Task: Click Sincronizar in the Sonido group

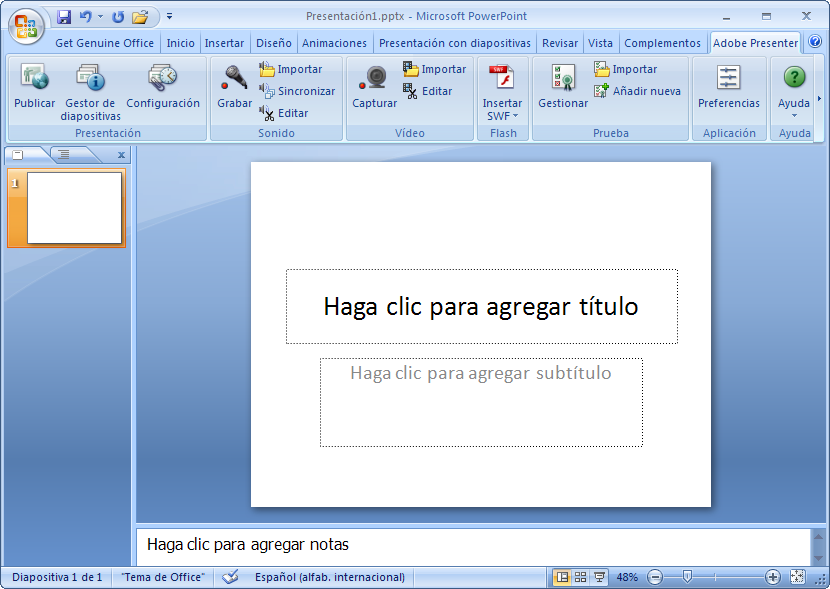Action: pos(297,91)
